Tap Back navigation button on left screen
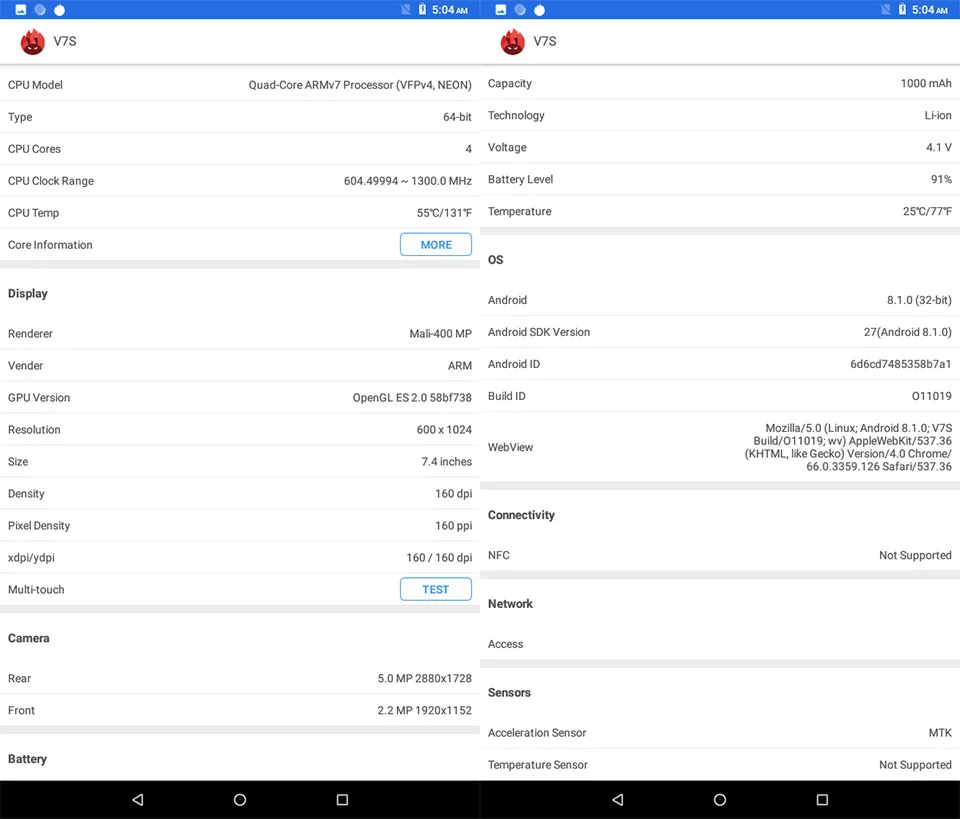 point(138,799)
